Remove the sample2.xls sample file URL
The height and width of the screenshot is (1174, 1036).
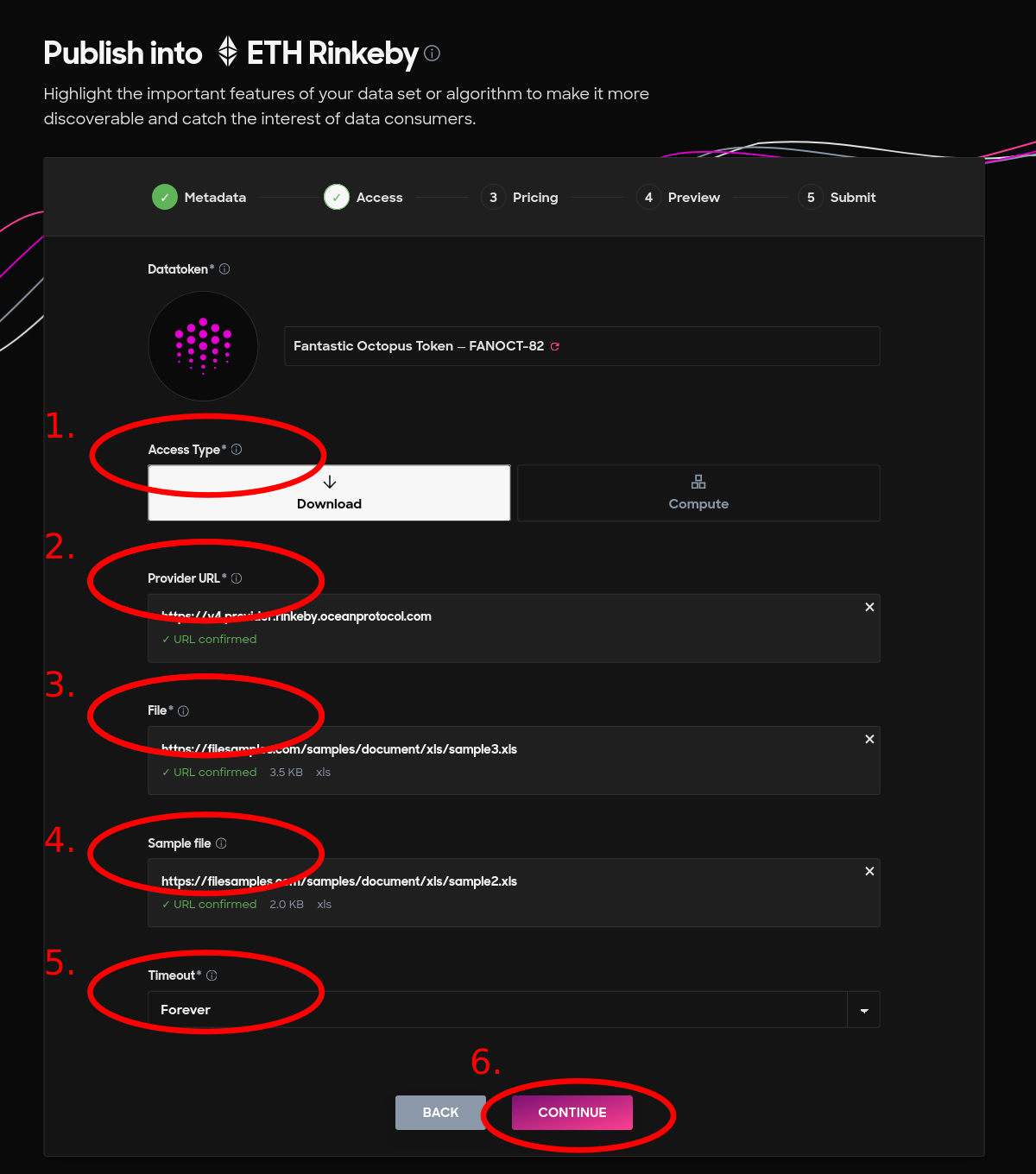pyautogui.click(x=869, y=871)
